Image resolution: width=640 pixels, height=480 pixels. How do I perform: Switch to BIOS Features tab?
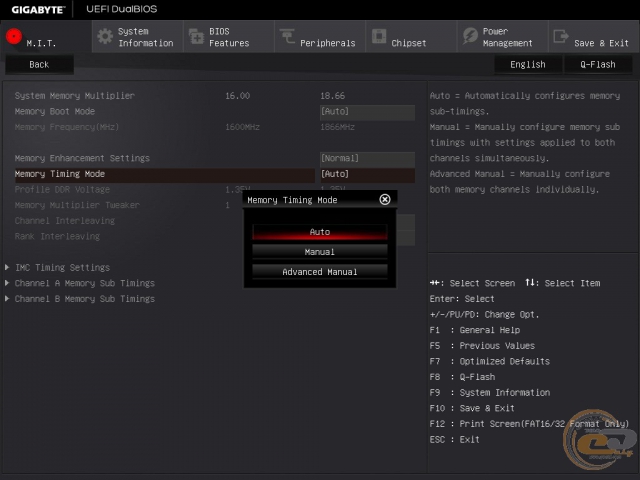[229, 37]
